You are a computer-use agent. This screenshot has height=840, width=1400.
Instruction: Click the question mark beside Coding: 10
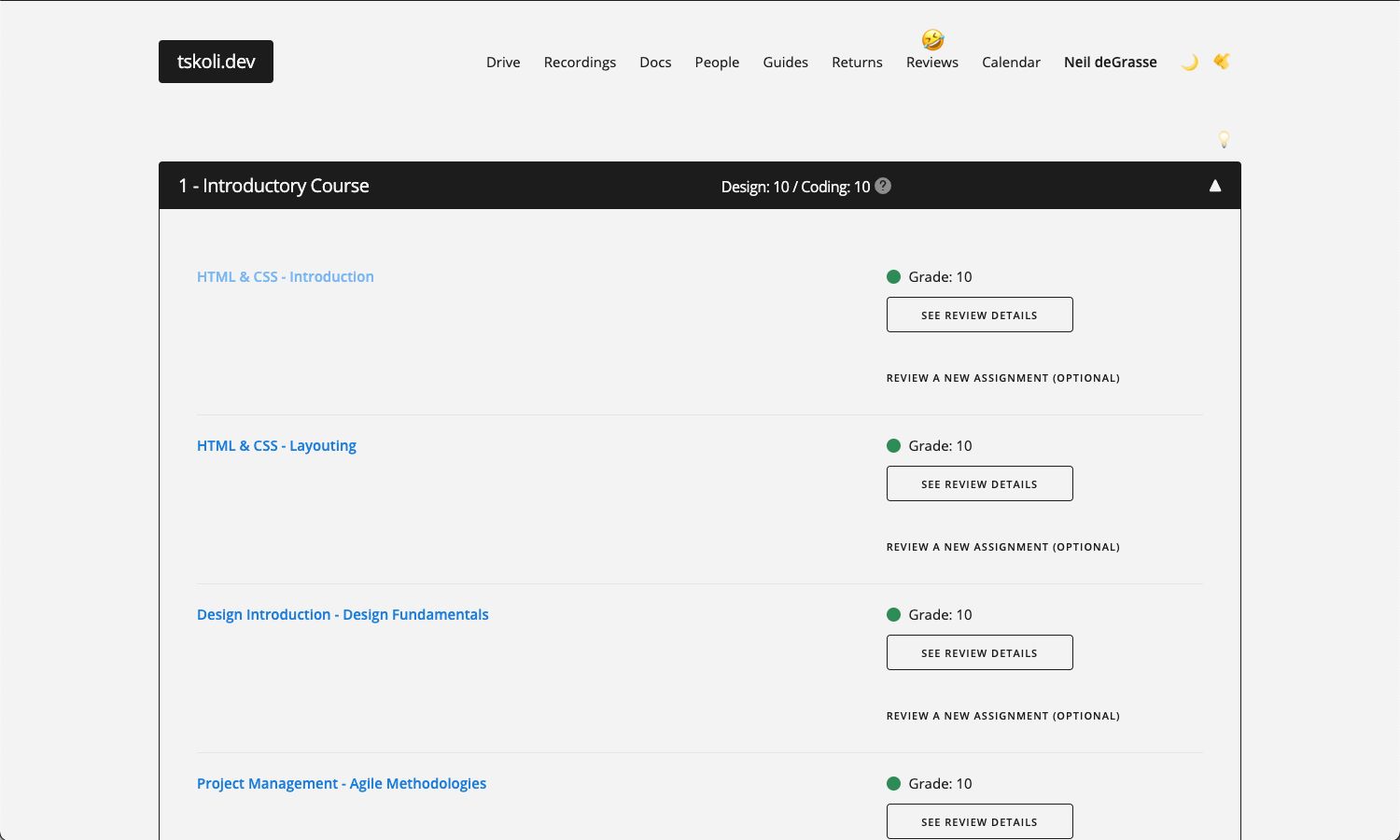(x=883, y=186)
